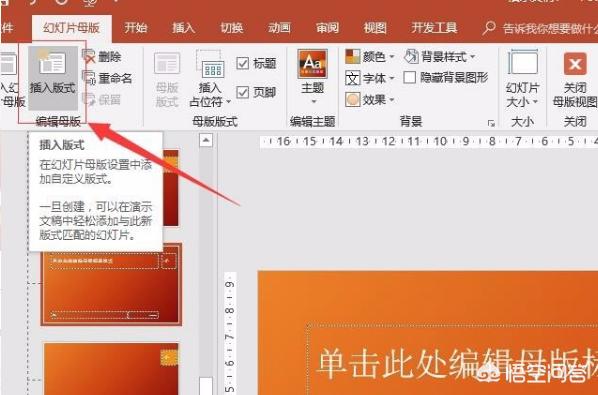
Task: Click the thumbnail pane scroll-up arrow
Action: coord(206,140)
